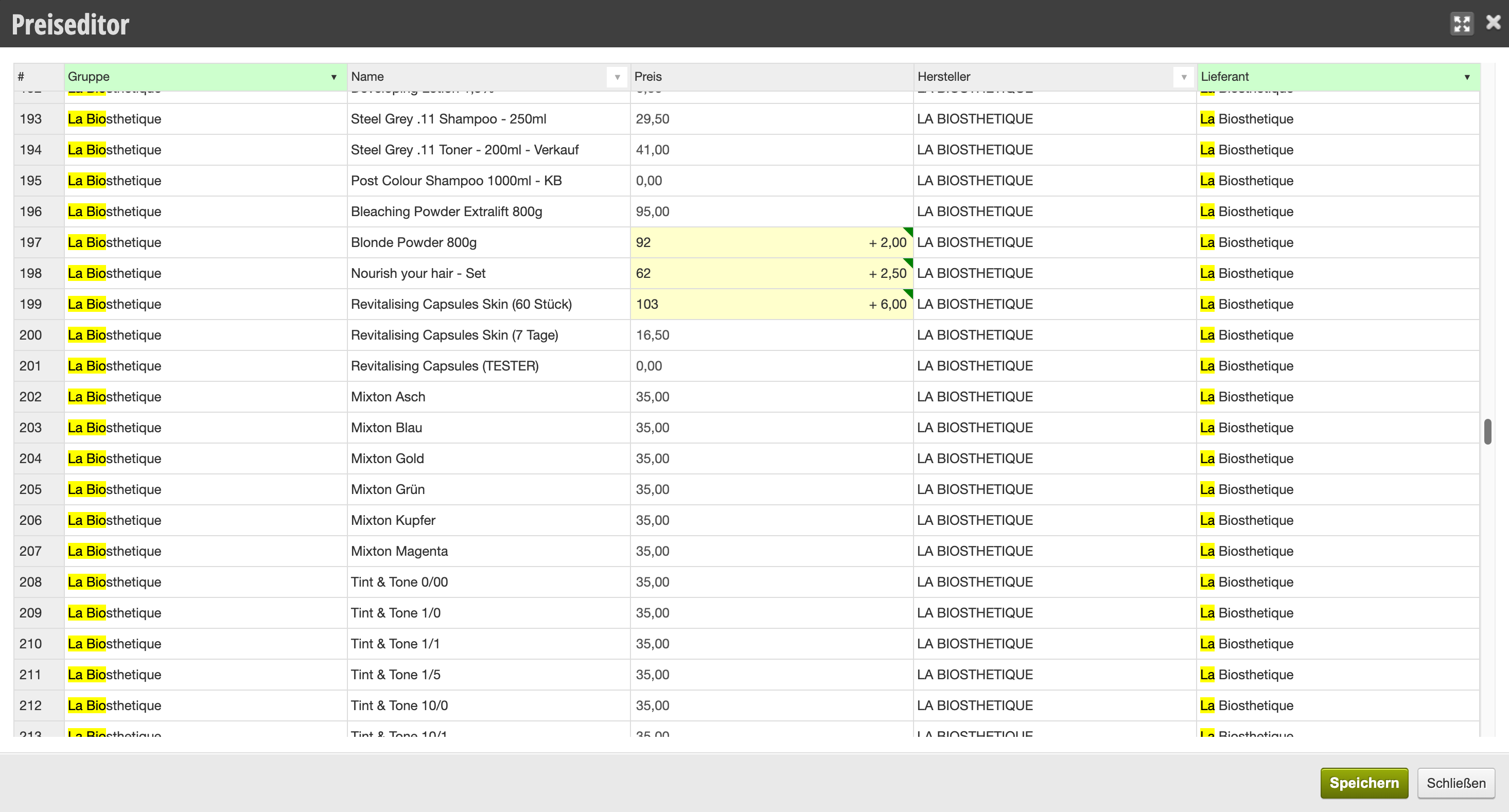
Task: Open the Gruppe column filter dropdown
Action: (x=334, y=77)
